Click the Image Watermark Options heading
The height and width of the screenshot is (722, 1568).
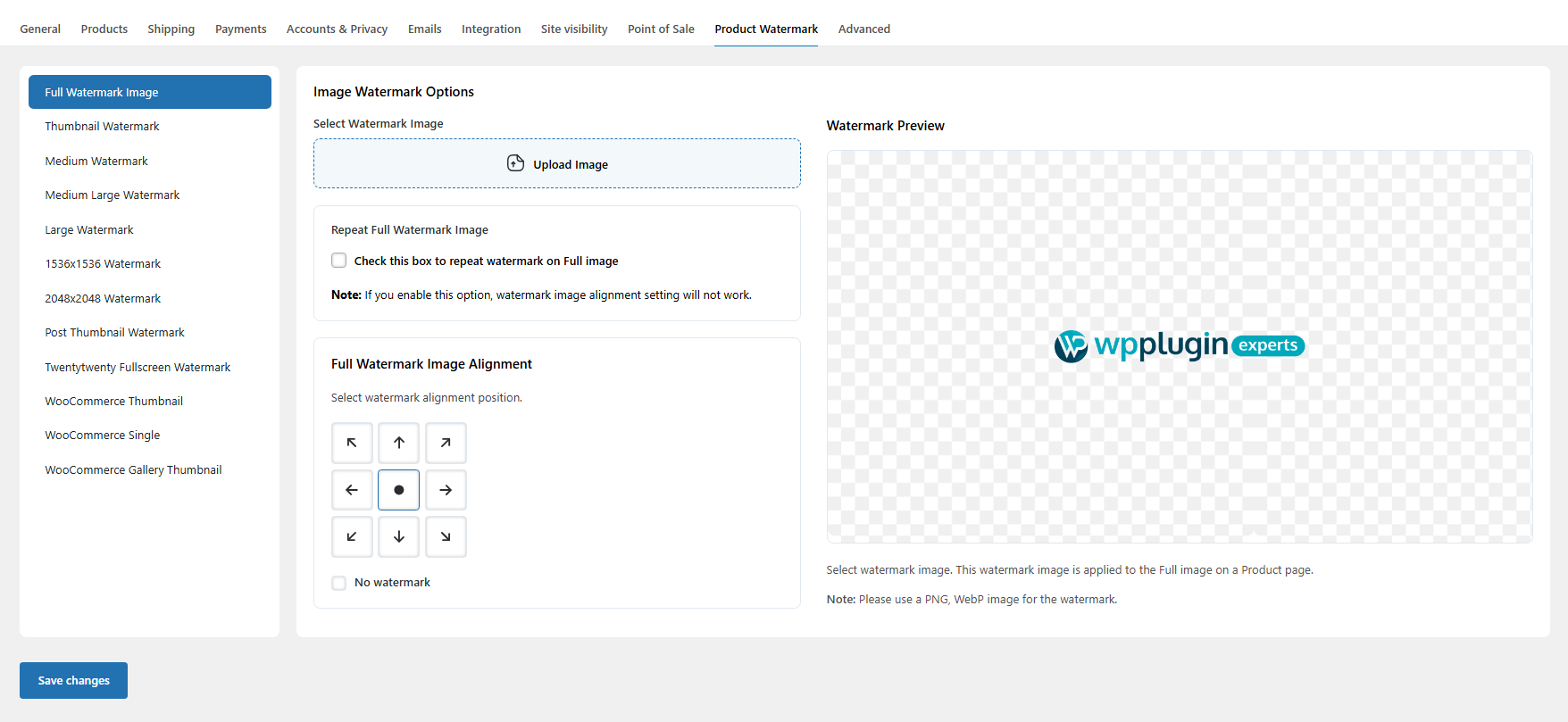tap(394, 92)
